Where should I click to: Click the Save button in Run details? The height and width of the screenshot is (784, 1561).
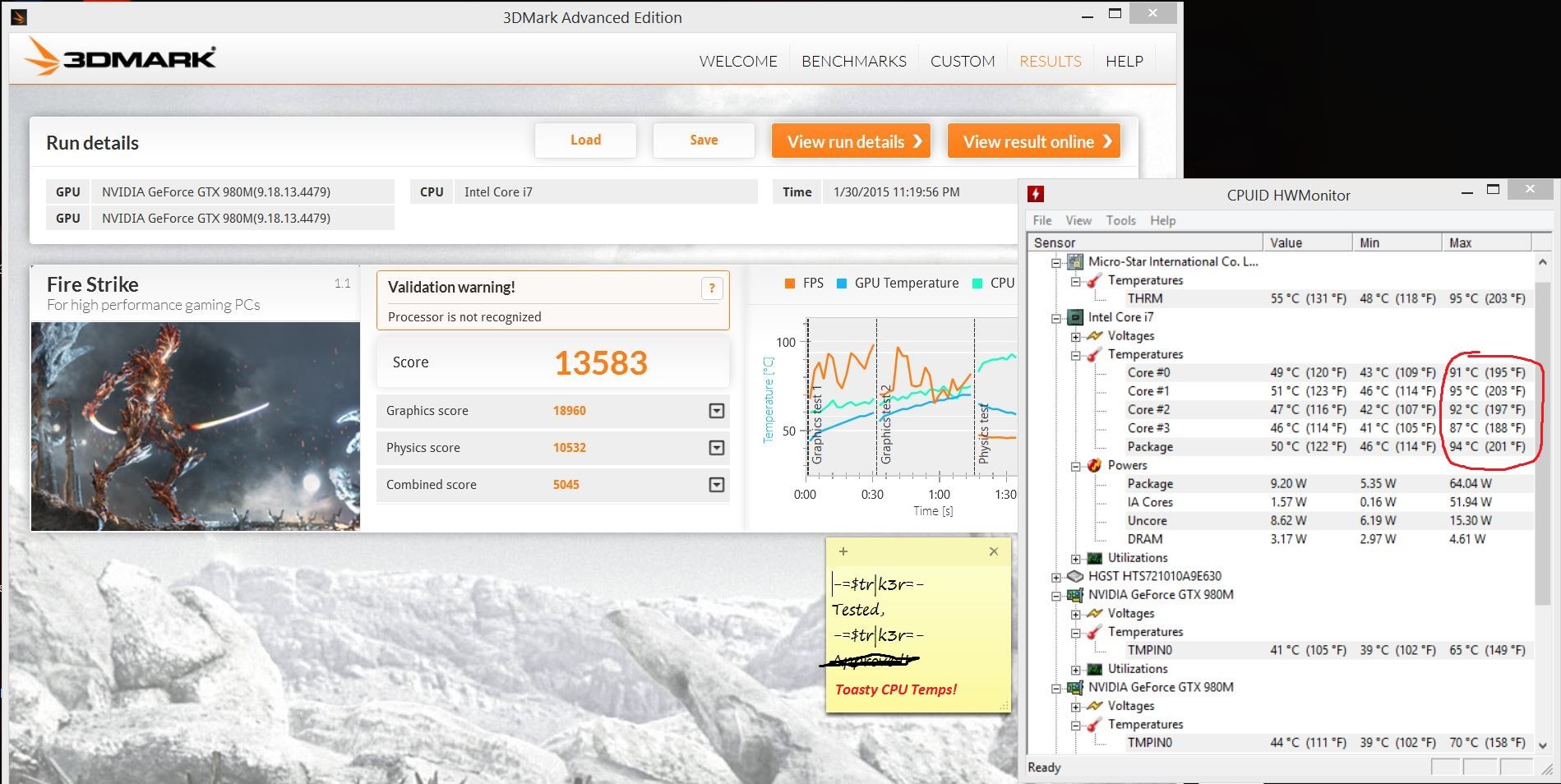click(x=704, y=141)
